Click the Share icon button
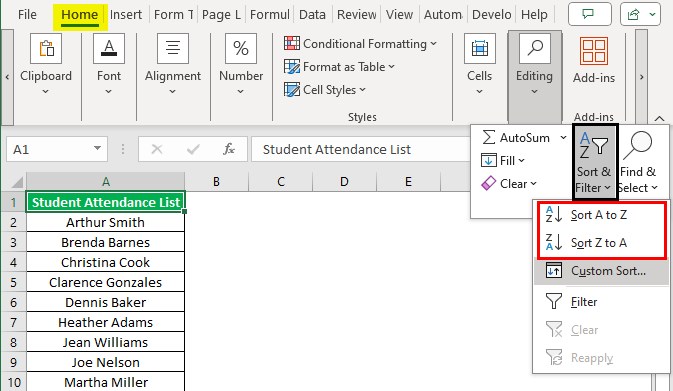 (x=634, y=15)
